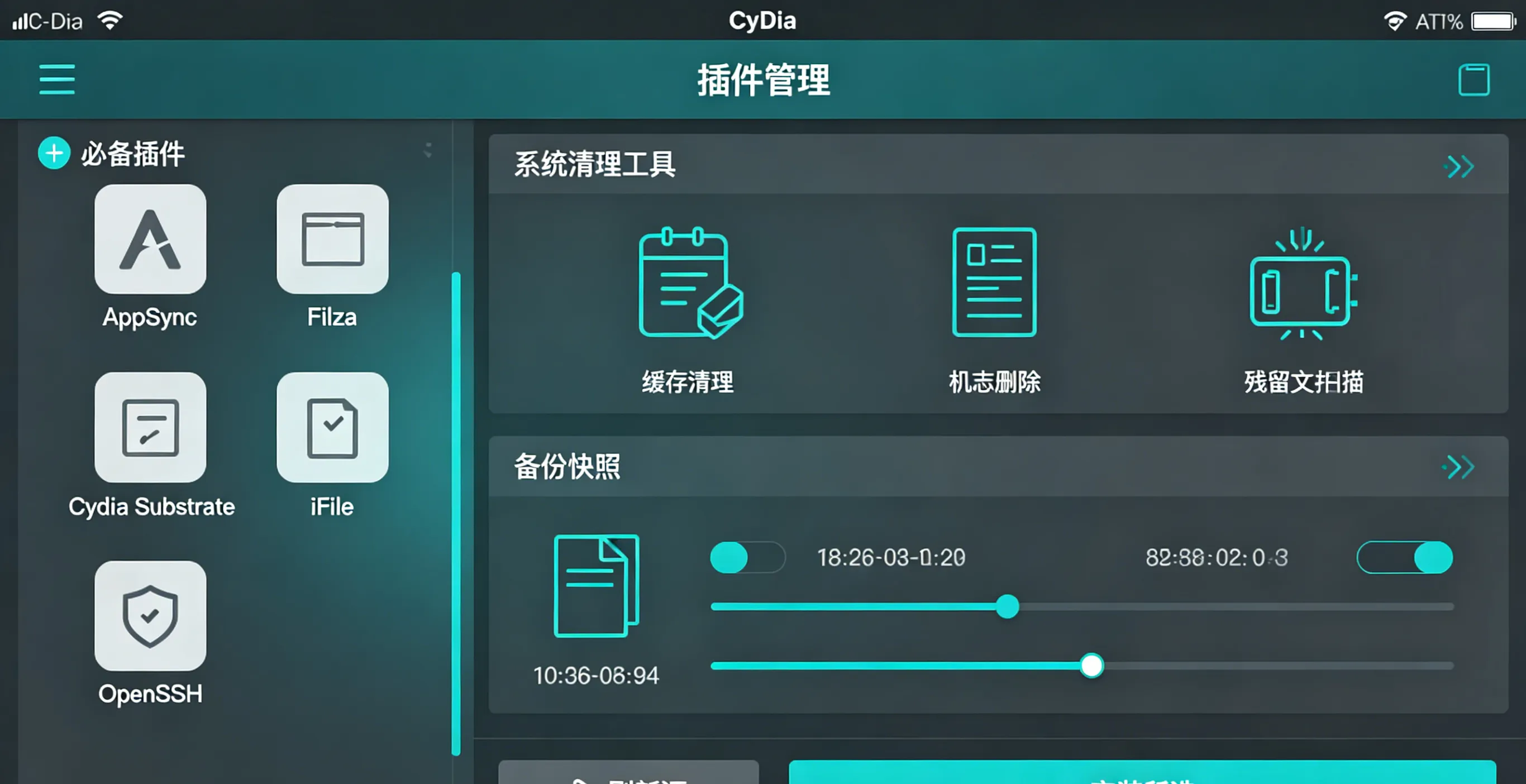1526x784 pixels.
Task: Toggle the switch beside 82:88:02:0-3
Action: tap(1405, 557)
